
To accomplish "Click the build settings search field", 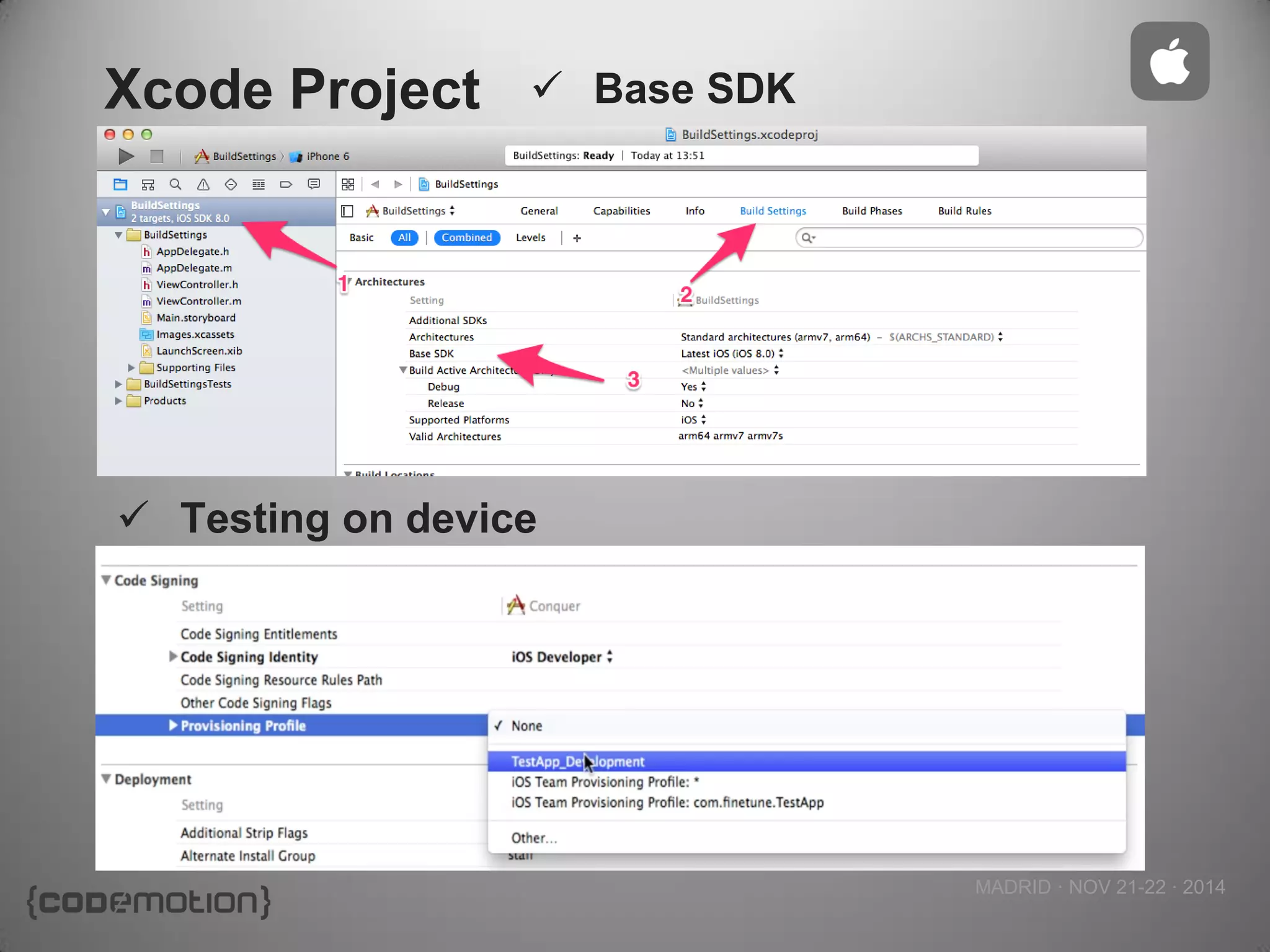I will [x=969, y=238].
